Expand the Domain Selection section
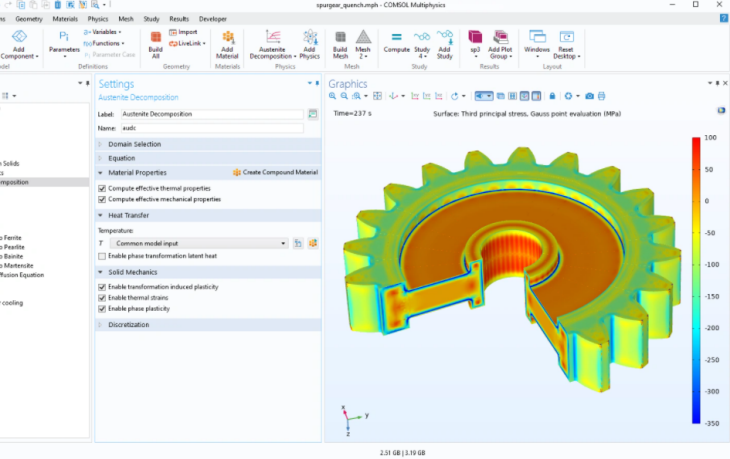730x459 pixels. click(208, 144)
